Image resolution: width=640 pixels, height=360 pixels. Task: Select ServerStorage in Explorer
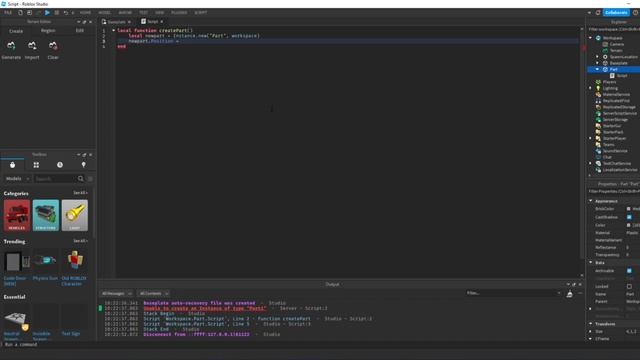[615, 120]
